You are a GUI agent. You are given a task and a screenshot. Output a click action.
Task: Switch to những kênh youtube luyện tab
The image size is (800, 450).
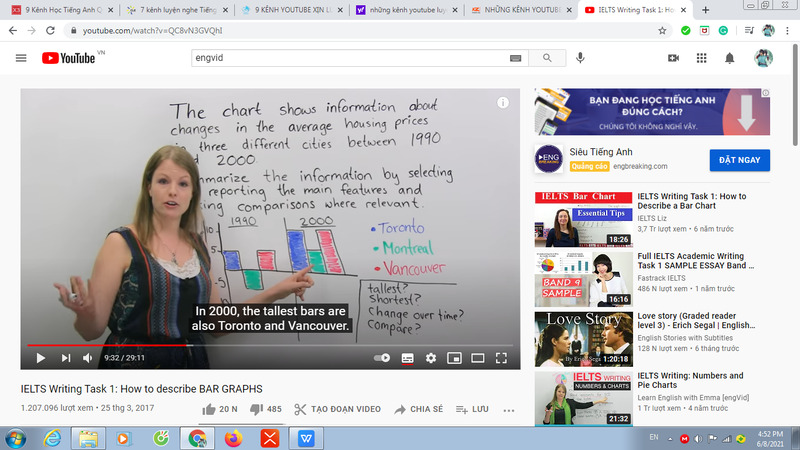point(407,10)
